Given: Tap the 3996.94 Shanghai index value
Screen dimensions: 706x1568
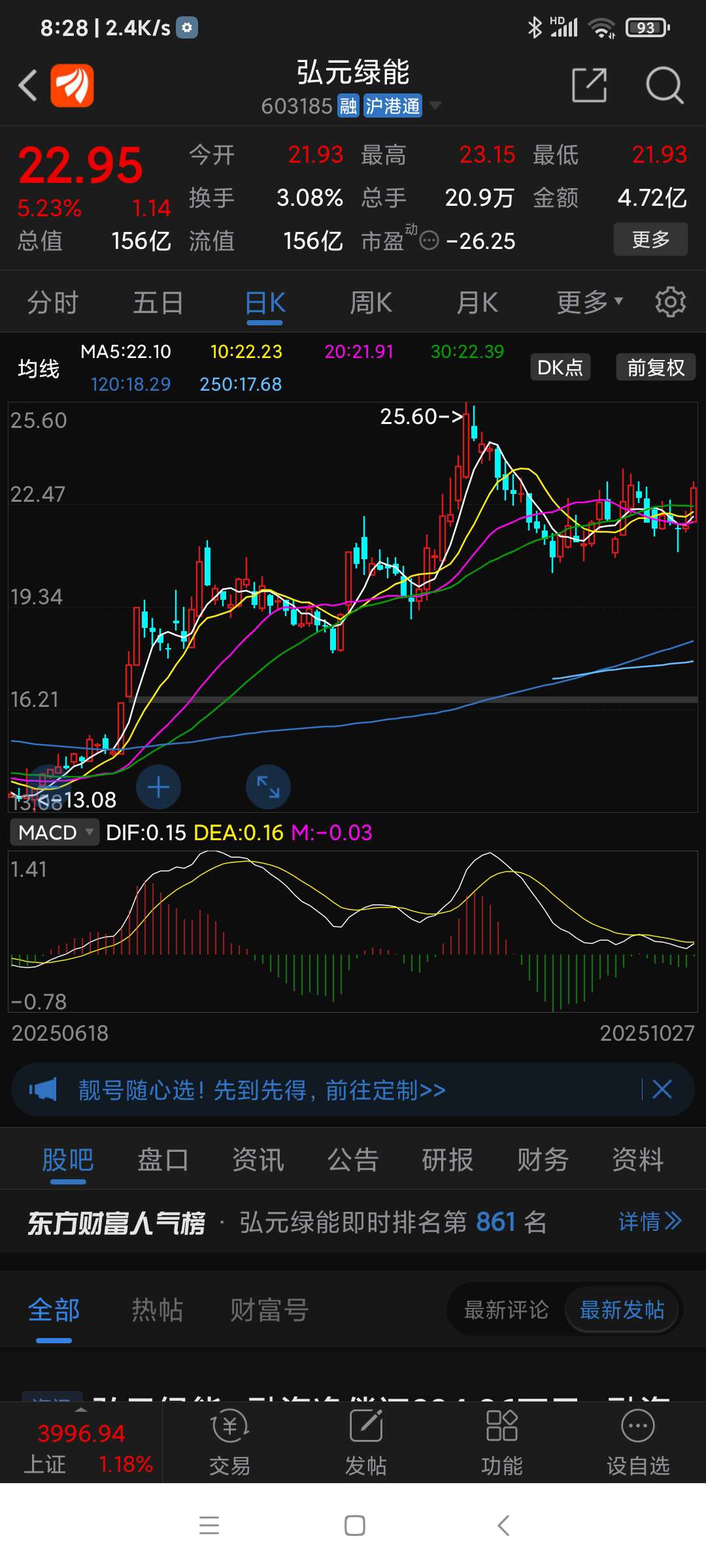Looking at the screenshot, I should 81,1433.
